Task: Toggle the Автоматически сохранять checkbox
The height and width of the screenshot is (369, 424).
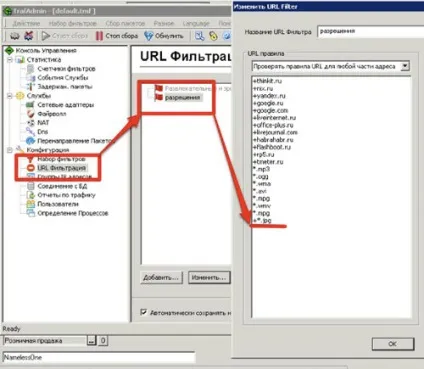Action: tap(144, 312)
